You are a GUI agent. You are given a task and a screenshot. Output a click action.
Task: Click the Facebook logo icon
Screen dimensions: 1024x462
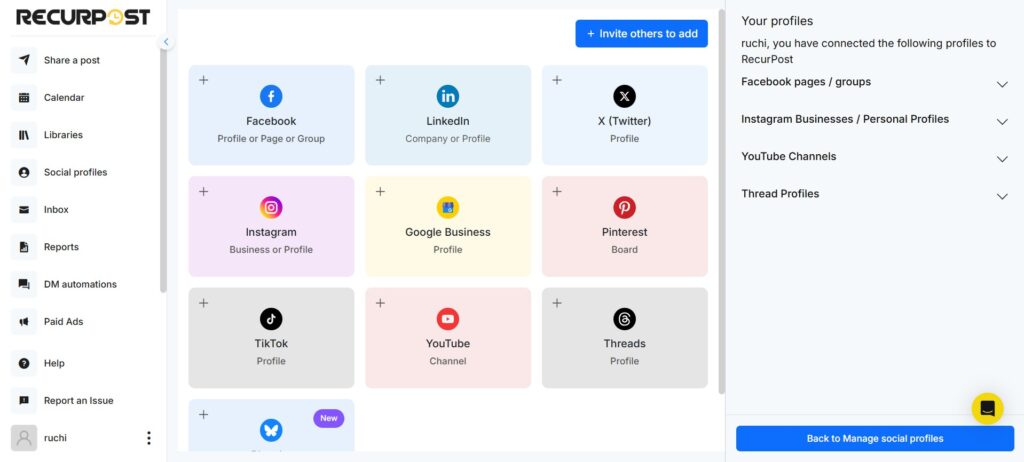[x=271, y=96]
